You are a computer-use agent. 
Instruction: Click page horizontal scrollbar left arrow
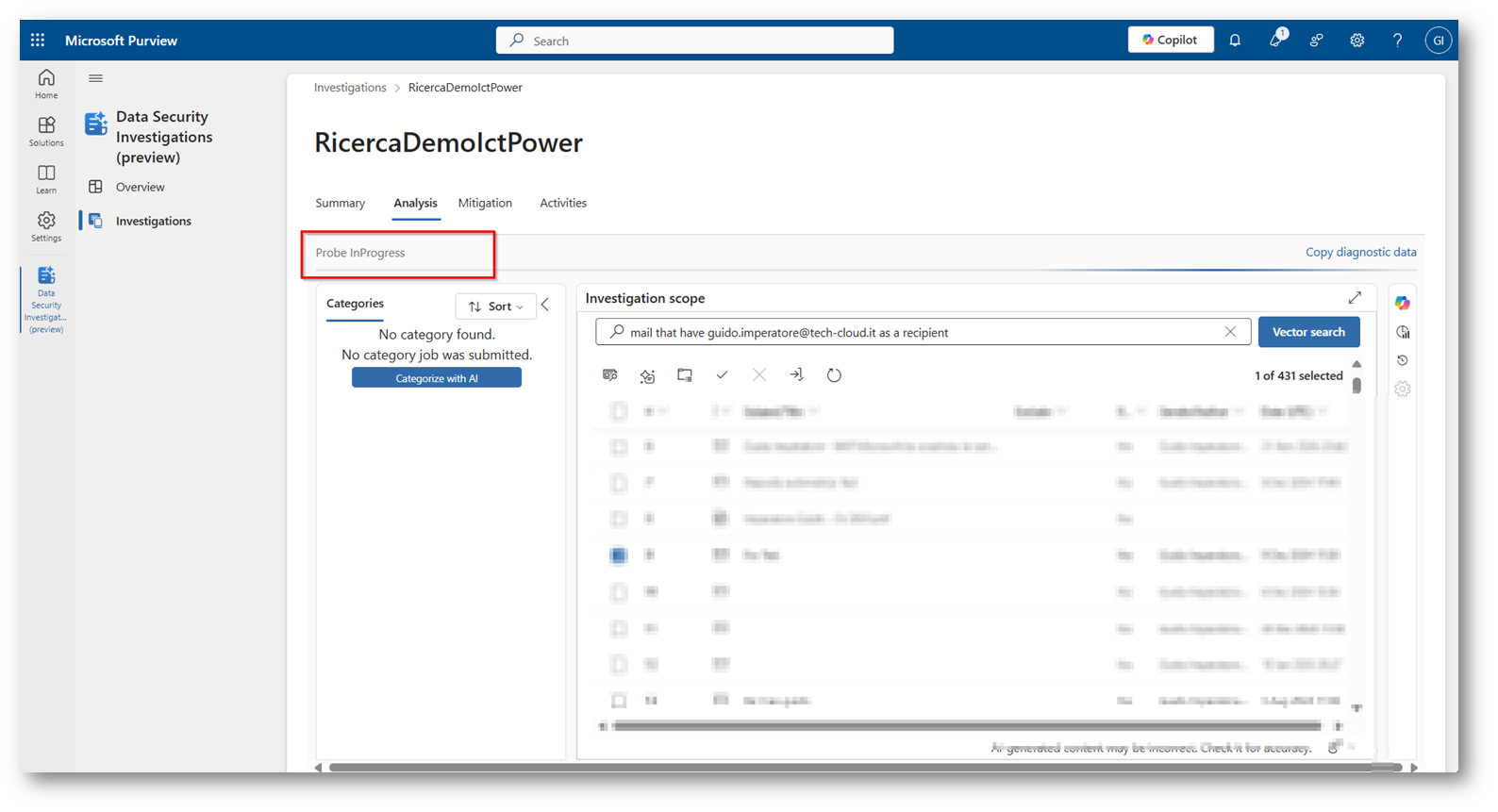(319, 768)
